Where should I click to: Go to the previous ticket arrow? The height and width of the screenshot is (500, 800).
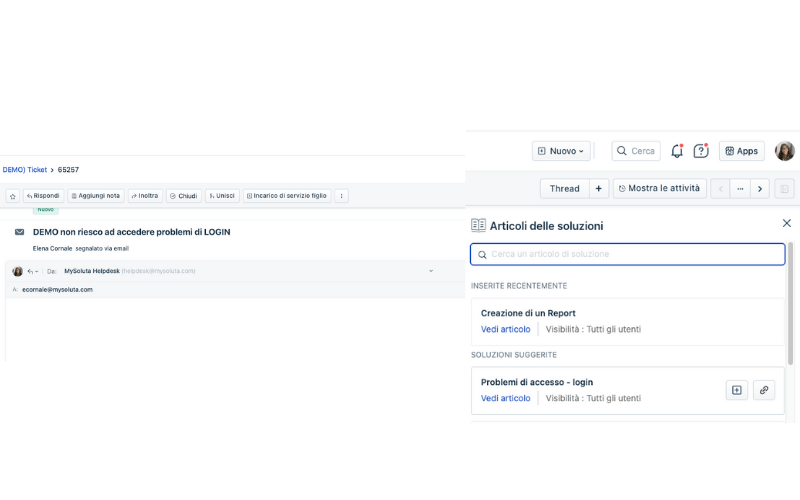(x=720, y=189)
